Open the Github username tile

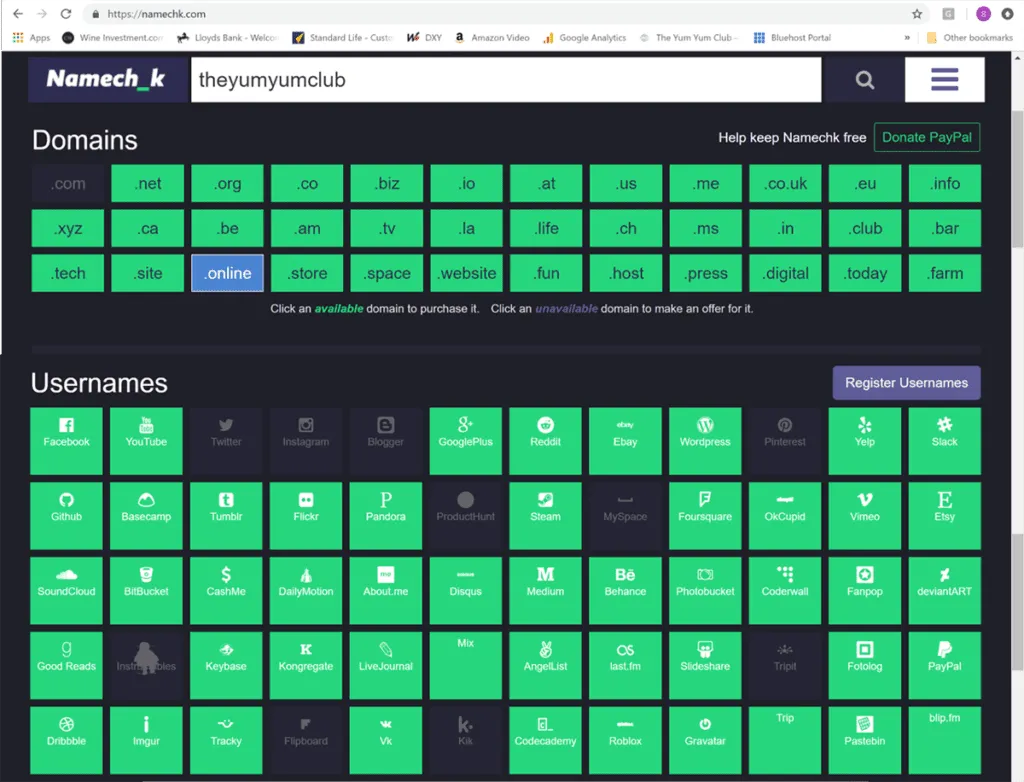coord(67,515)
